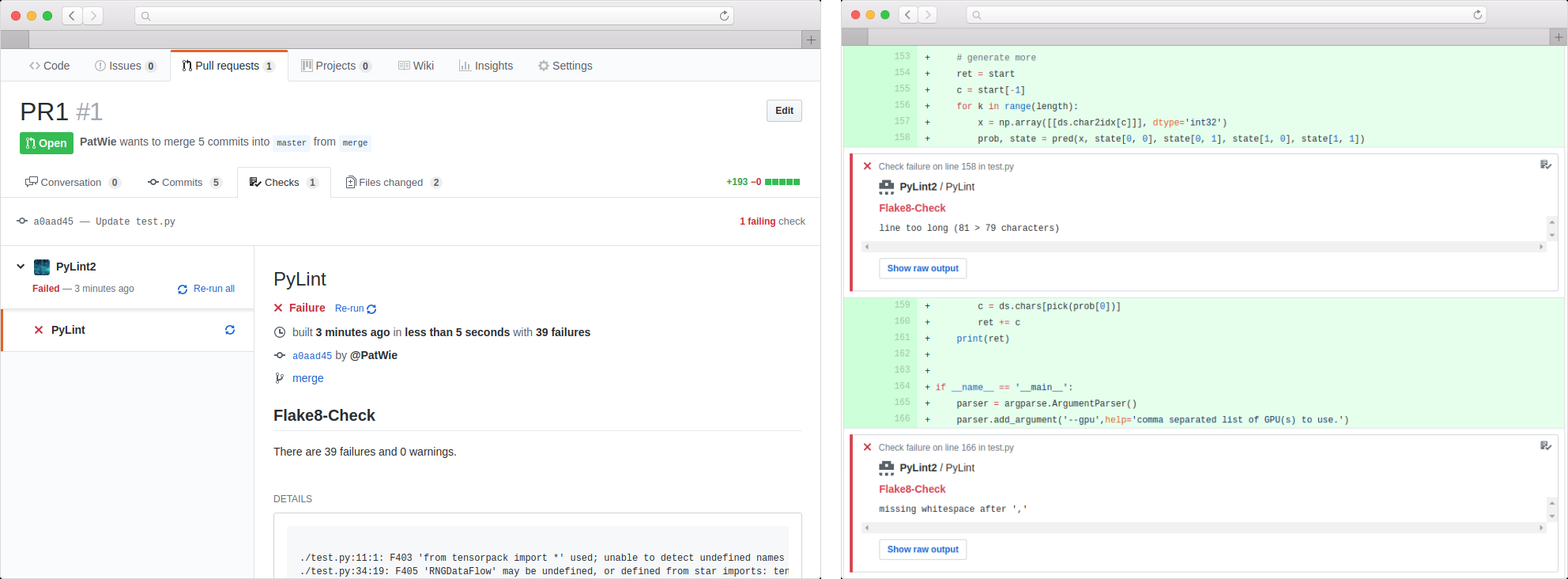Viewport: 1568px width, 579px height.
Task: Click PyLint2 app icon in line 158 annotation
Action: click(887, 187)
